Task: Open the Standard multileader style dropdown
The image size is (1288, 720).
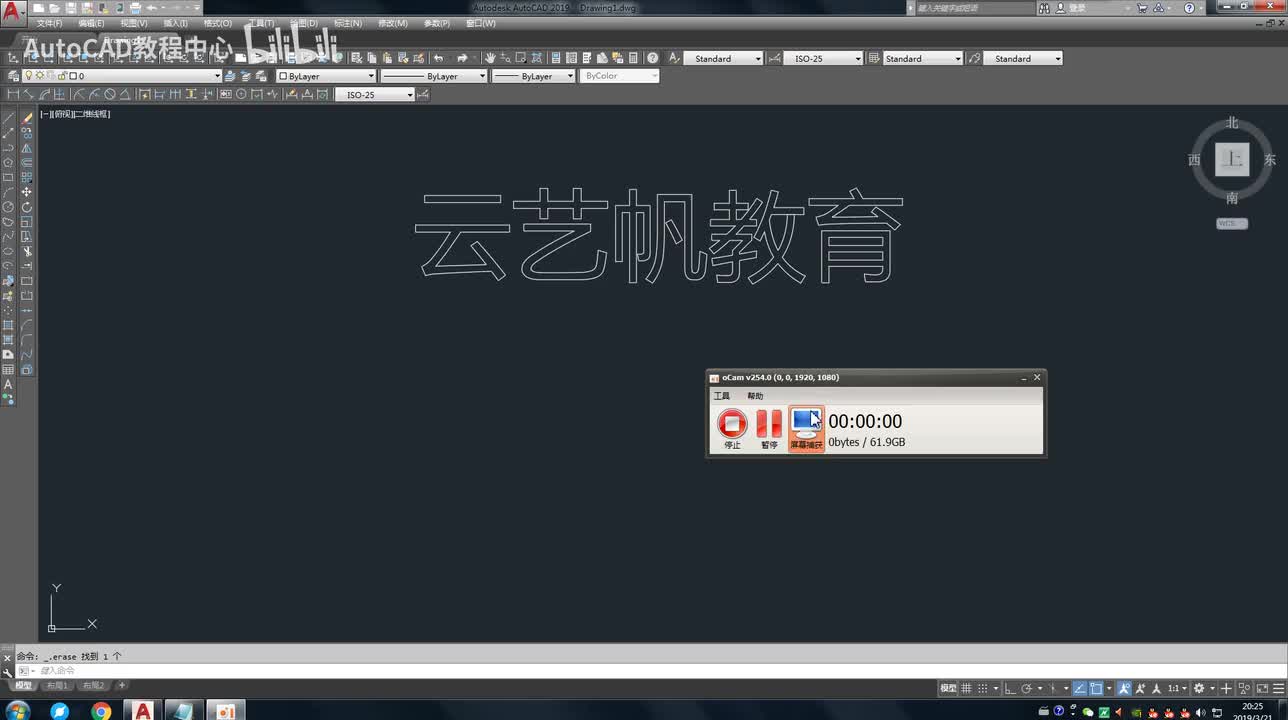Action: 1023,58
